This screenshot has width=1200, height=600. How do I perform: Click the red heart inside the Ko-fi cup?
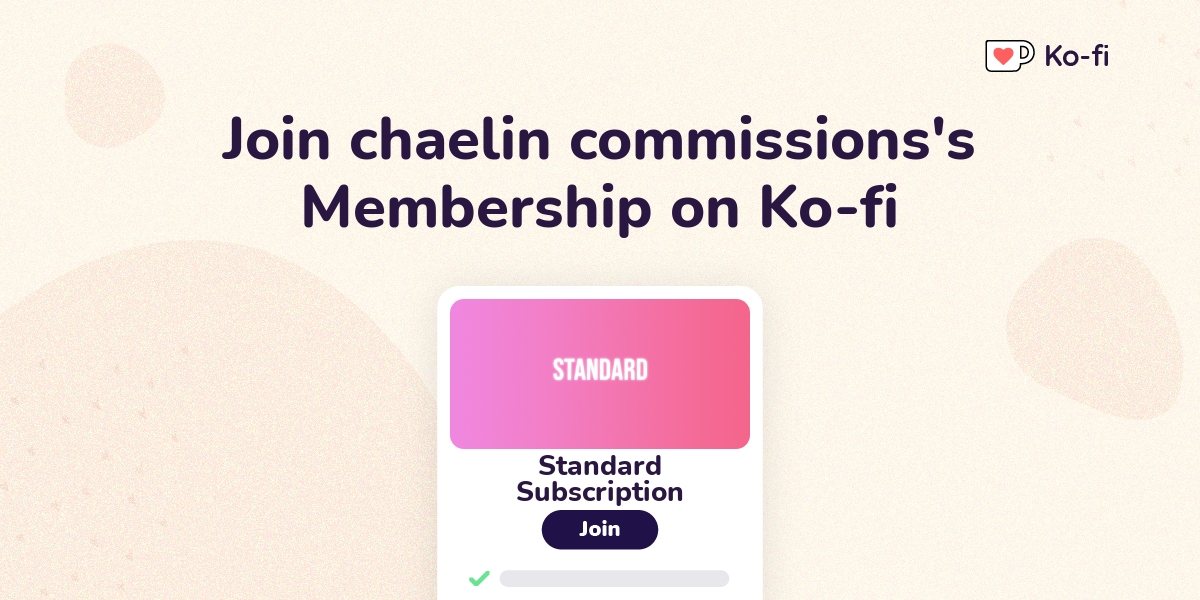click(1002, 55)
